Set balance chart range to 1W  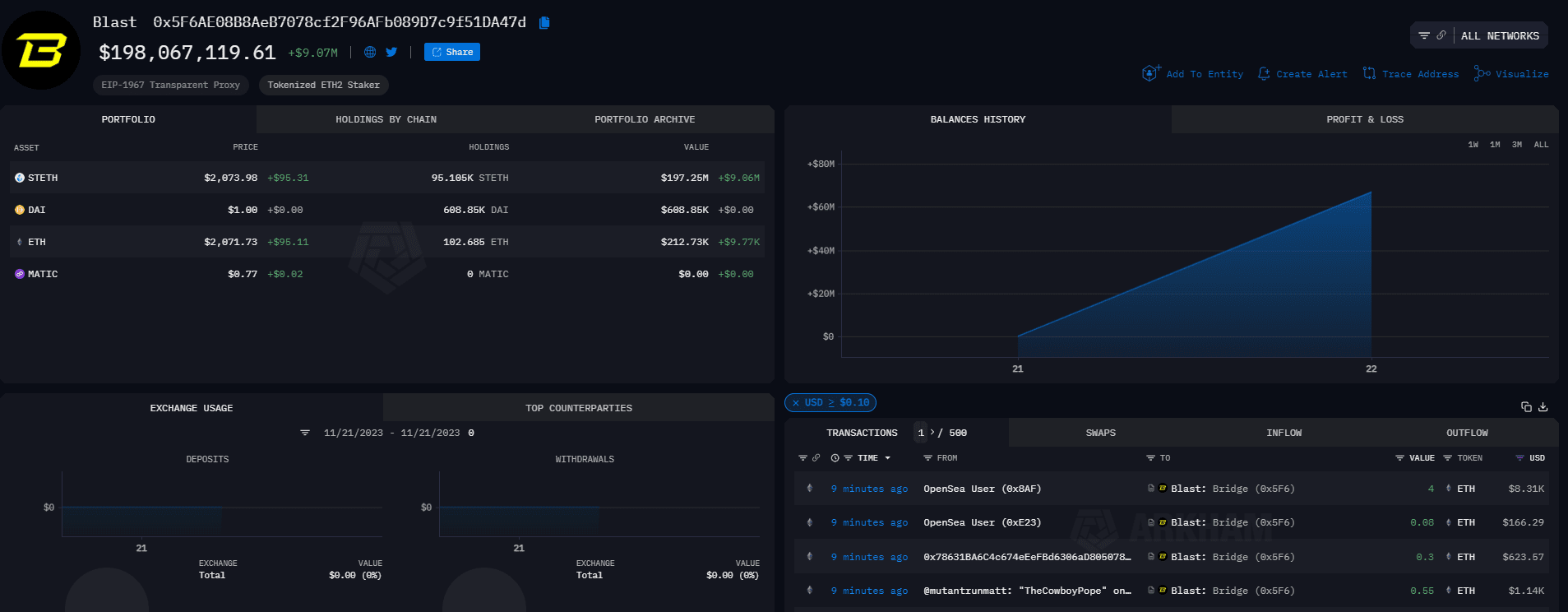[x=1473, y=145]
